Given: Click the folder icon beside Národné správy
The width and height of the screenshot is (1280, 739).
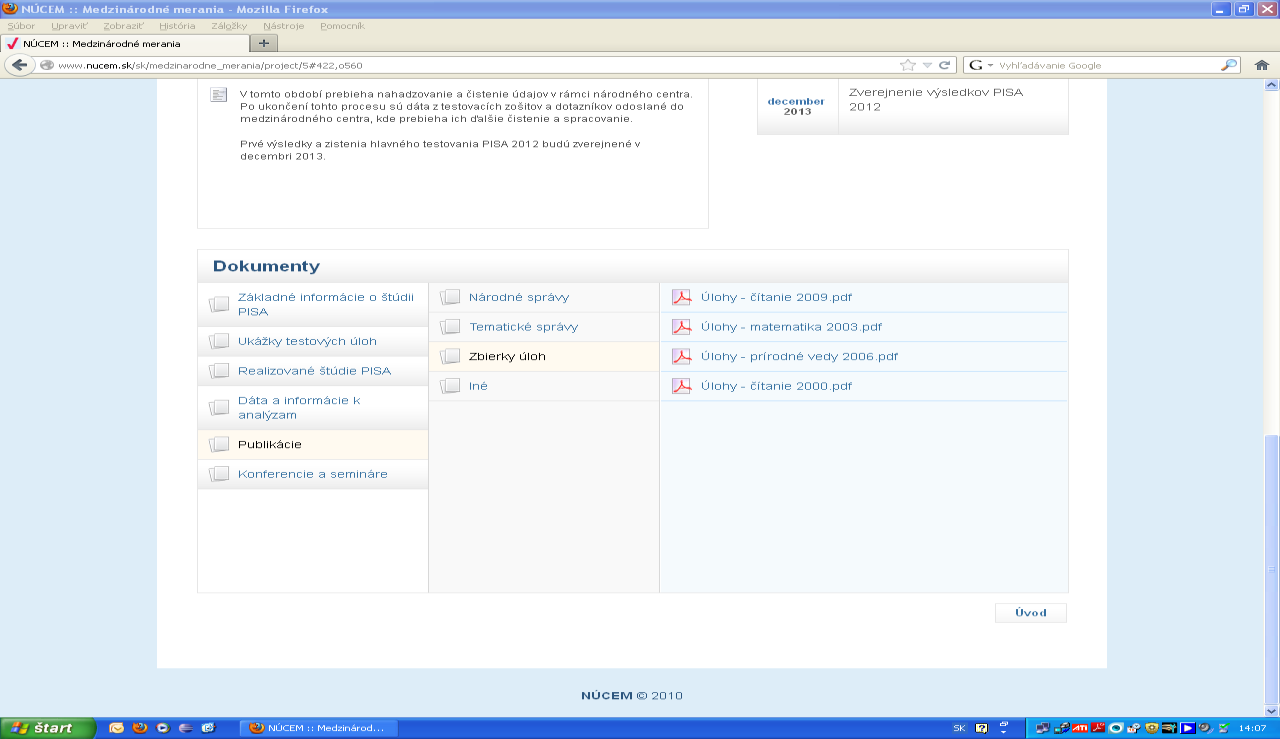Looking at the screenshot, I should point(450,297).
